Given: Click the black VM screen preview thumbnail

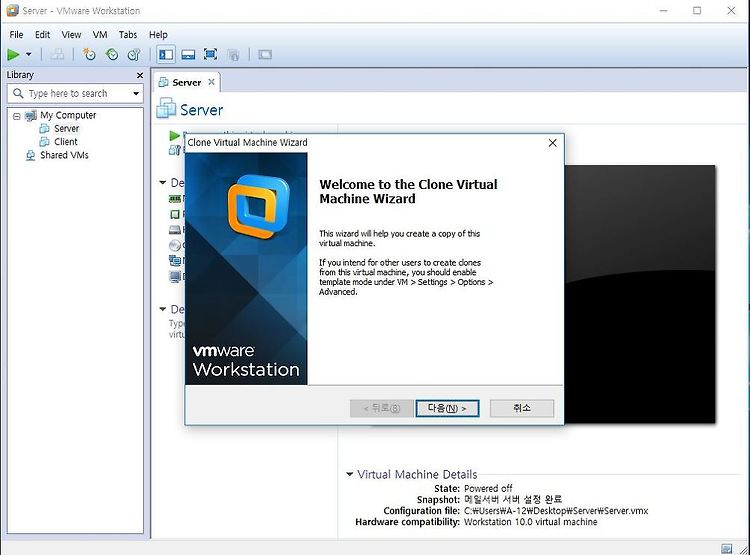Looking at the screenshot, I should [640, 294].
